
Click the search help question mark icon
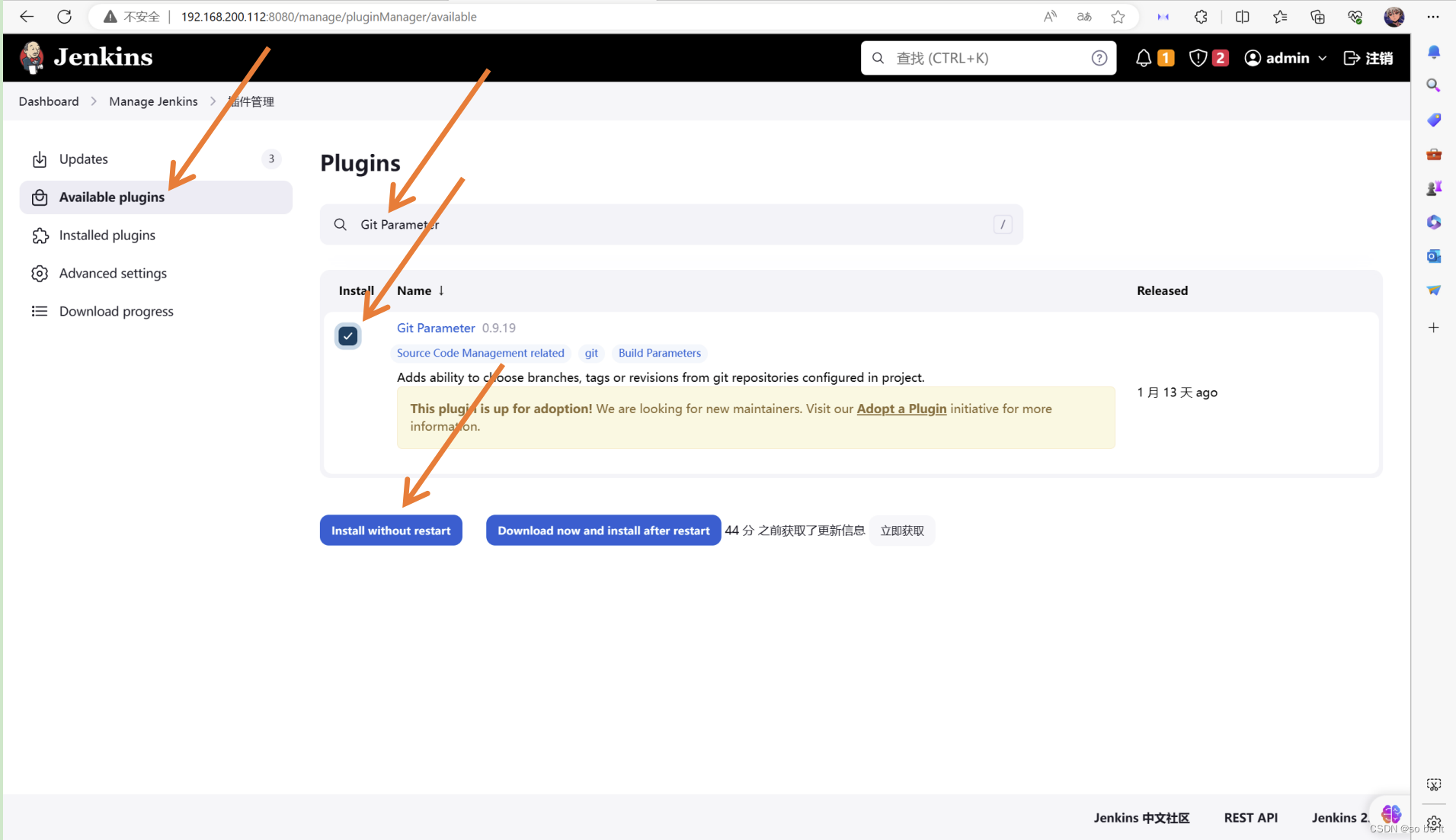1099,58
